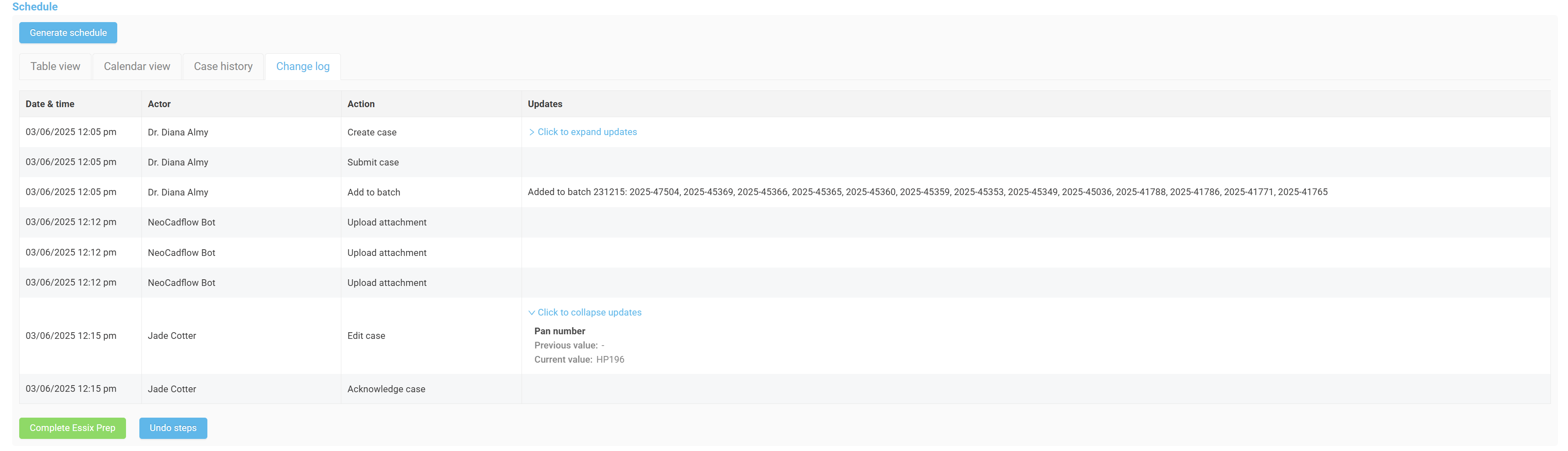This screenshot has height=451, width=1568.
Task: Collapse updates for the Edit case row
Action: tap(589, 313)
